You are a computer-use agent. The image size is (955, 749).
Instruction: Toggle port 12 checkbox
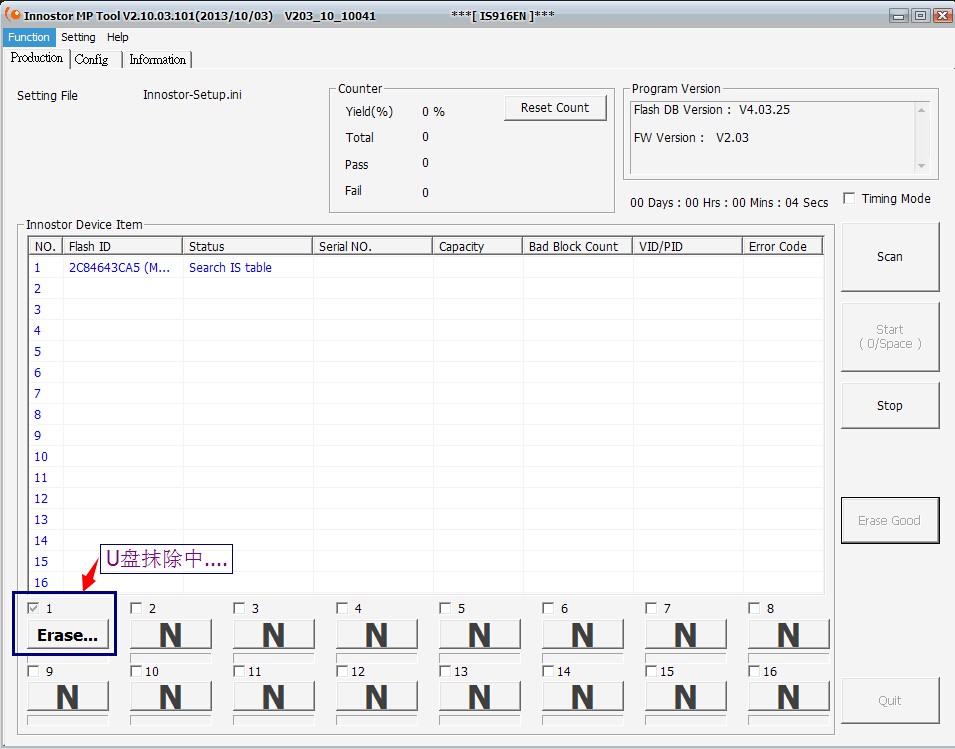click(342, 670)
